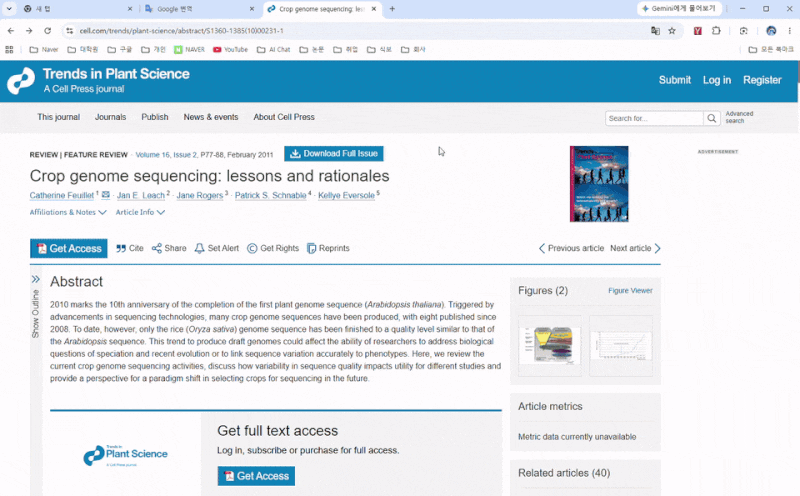This screenshot has width=800, height=496.
Task: Open the Chrome three-dot menu
Action: pyautogui.click(x=789, y=31)
